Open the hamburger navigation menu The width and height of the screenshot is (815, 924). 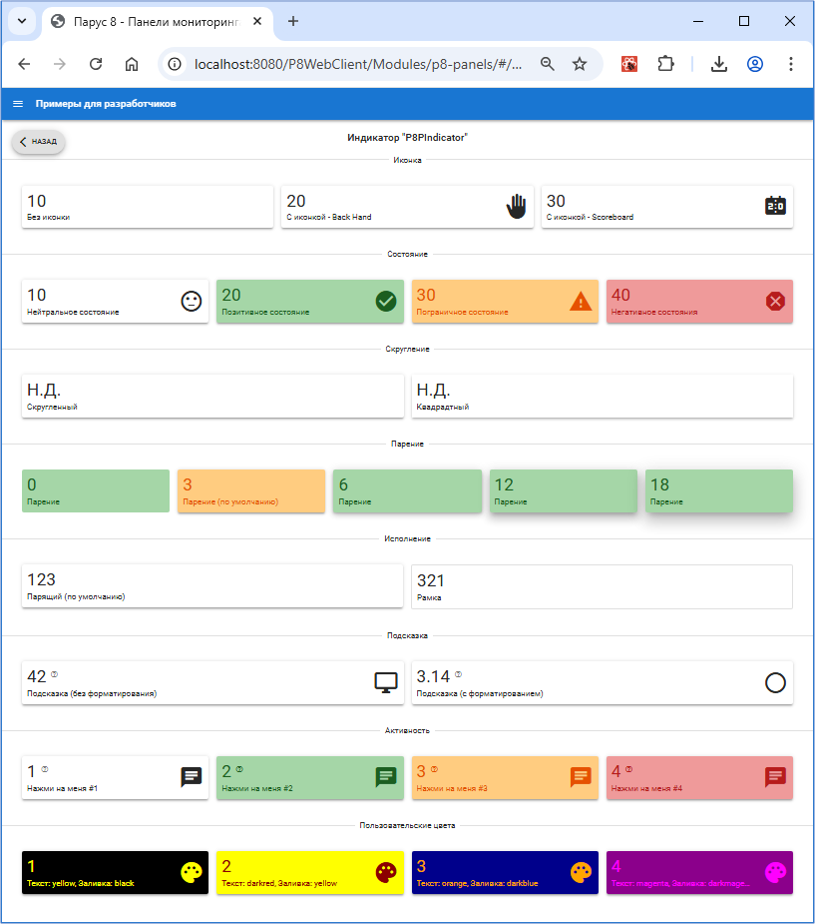(18, 104)
